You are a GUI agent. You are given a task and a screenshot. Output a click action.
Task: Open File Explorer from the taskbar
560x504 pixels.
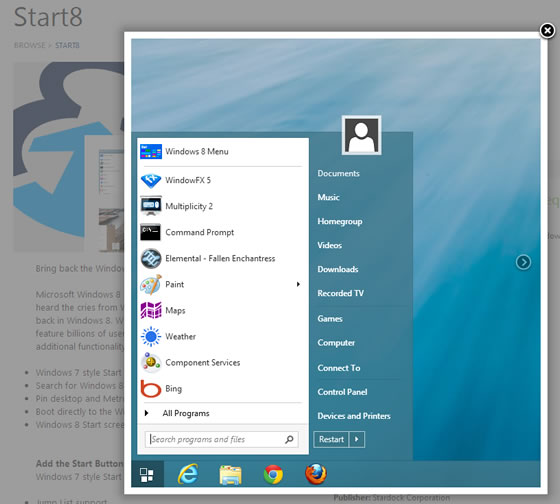(230, 475)
